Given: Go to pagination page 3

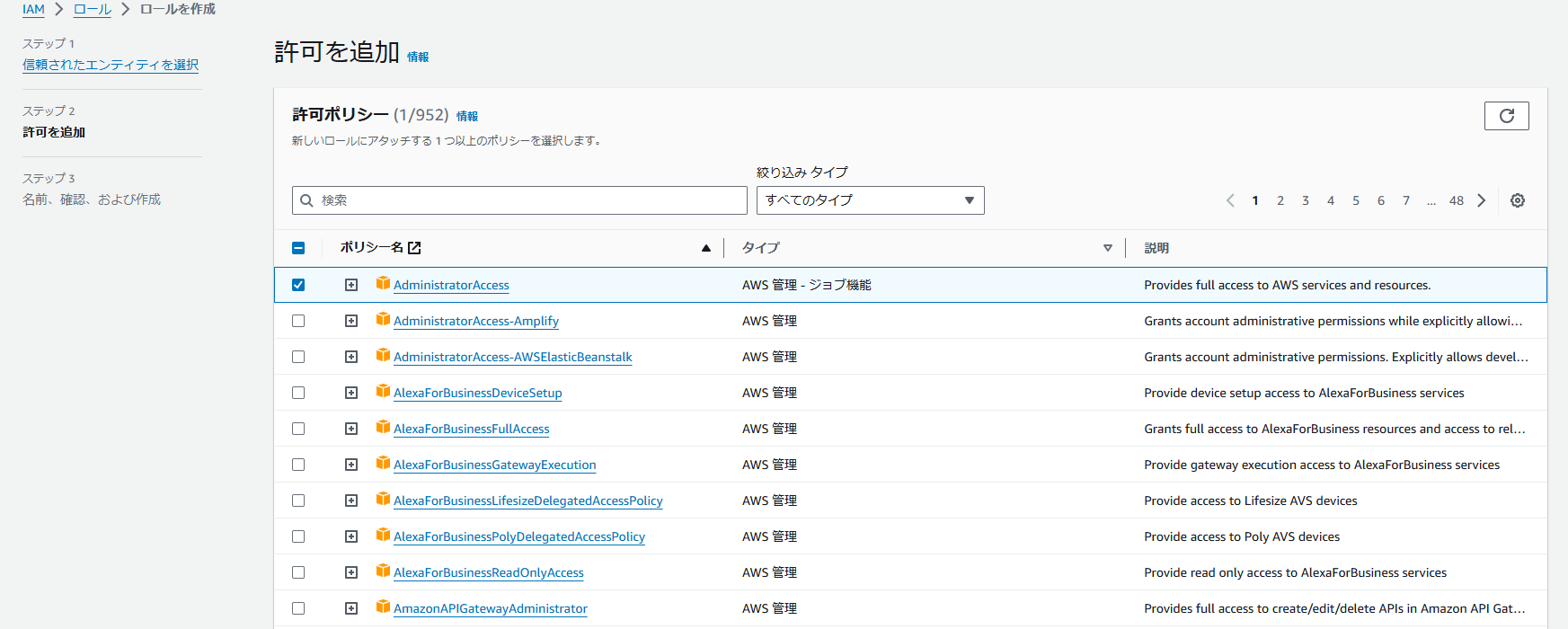Looking at the screenshot, I should pos(1306,200).
